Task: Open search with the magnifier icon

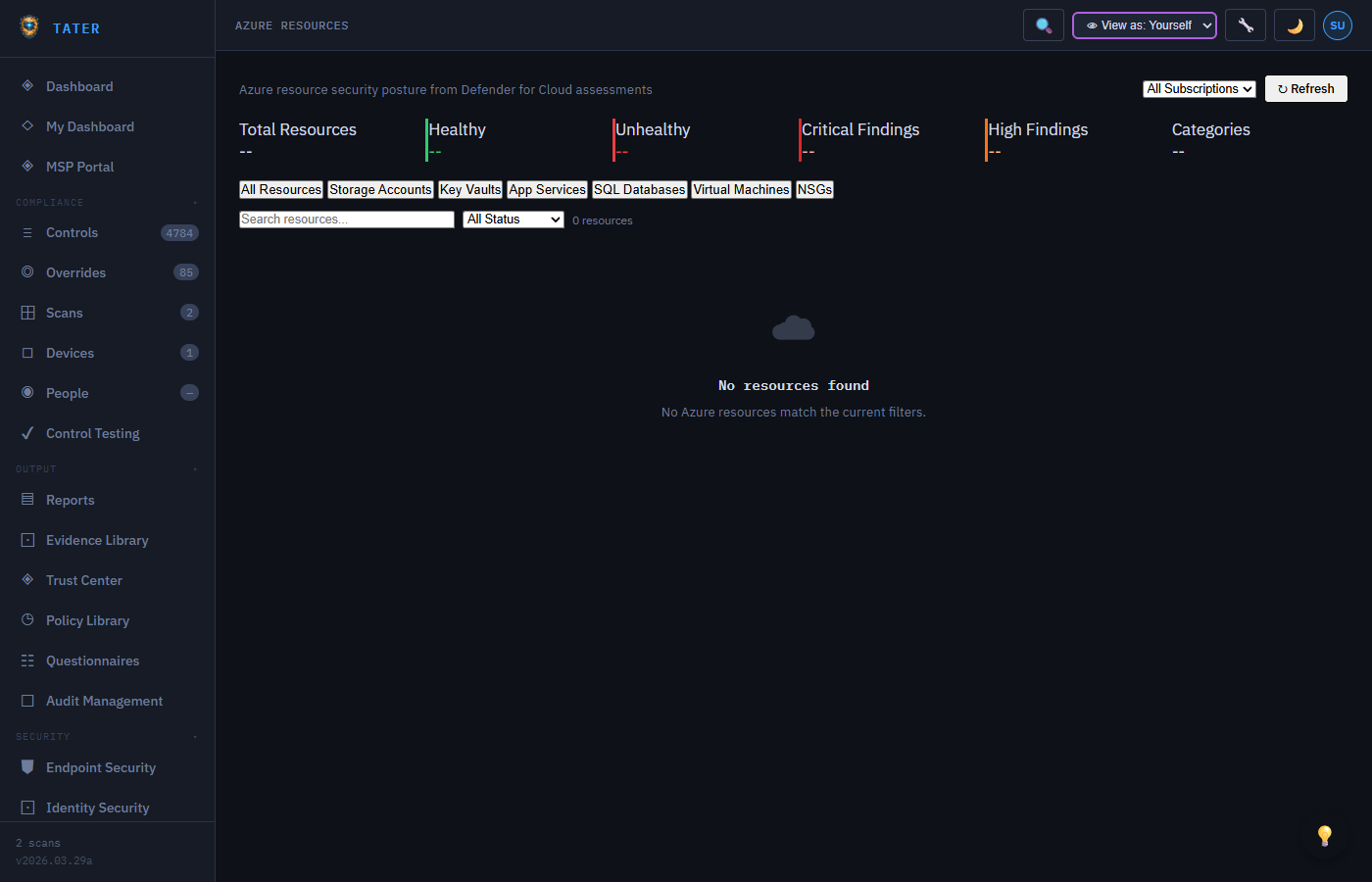Action: click(1044, 25)
